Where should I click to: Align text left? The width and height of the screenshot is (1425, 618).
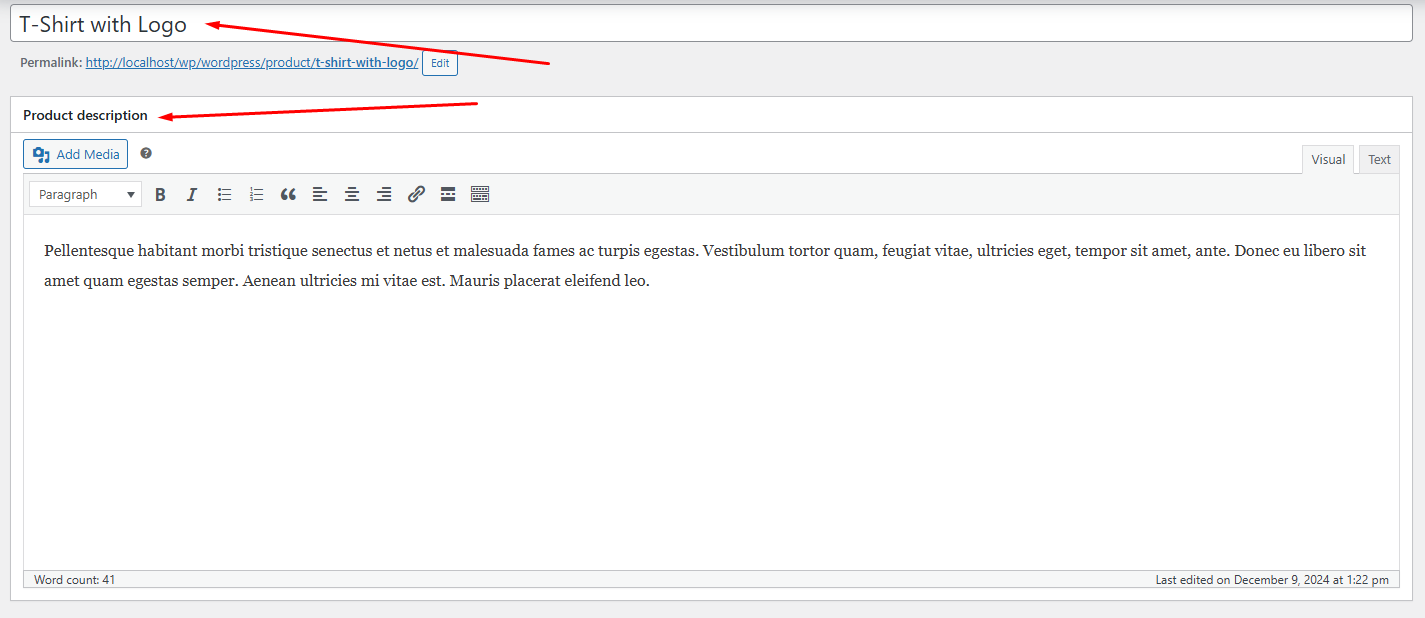pyautogui.click(x=320, y=195)
